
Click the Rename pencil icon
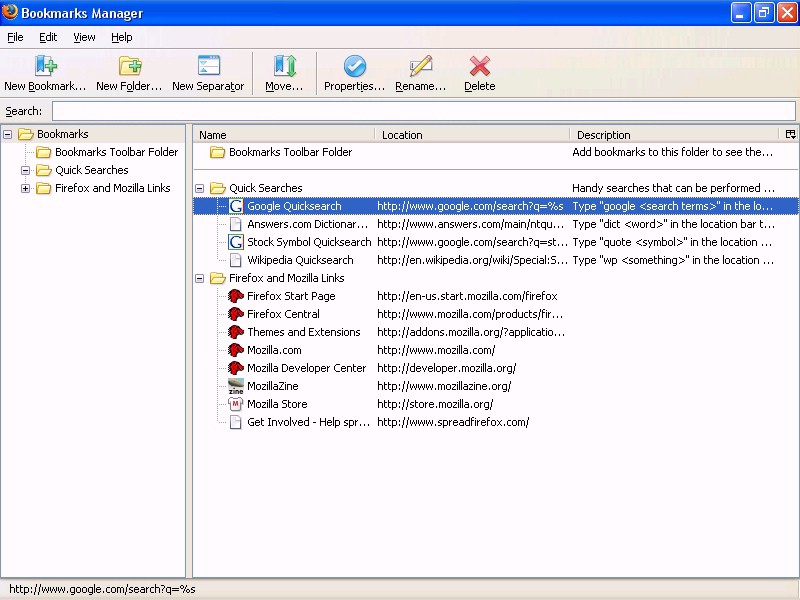click(421, 66)
